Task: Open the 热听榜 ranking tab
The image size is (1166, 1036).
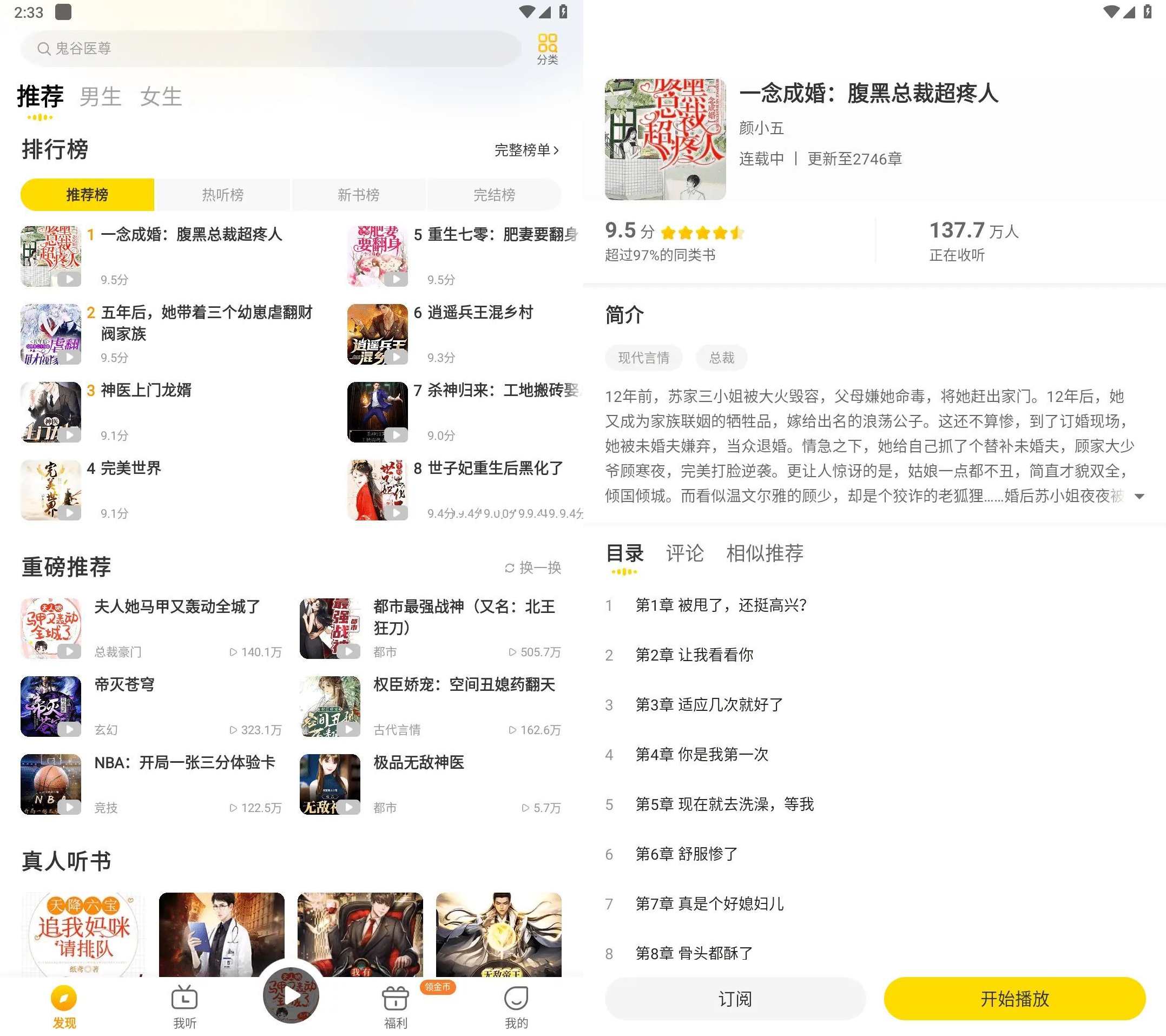Action: pos(222,195)
